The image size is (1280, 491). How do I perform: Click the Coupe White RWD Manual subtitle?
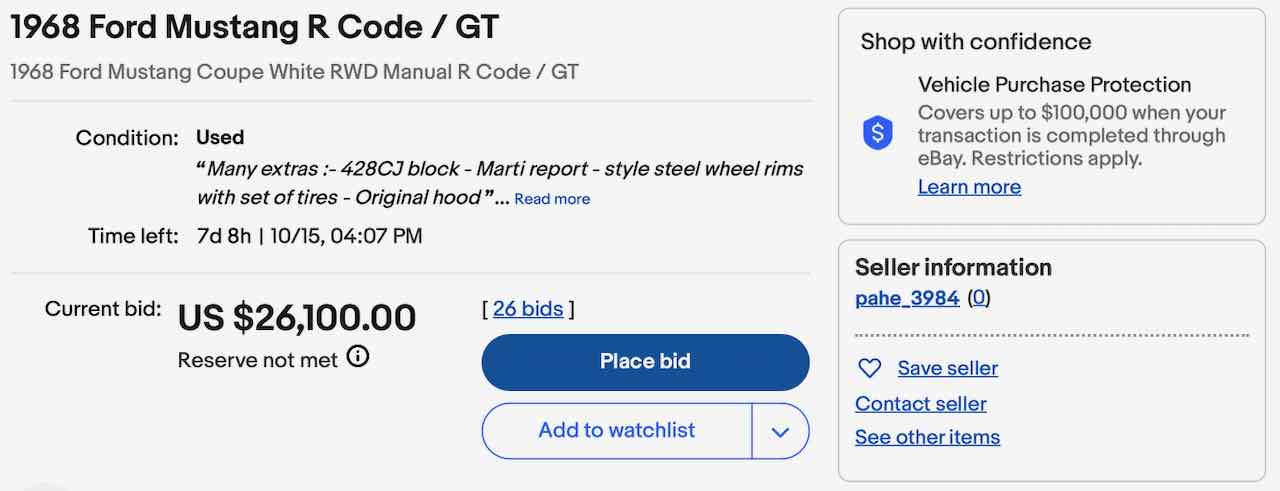[x=294, y=72]
